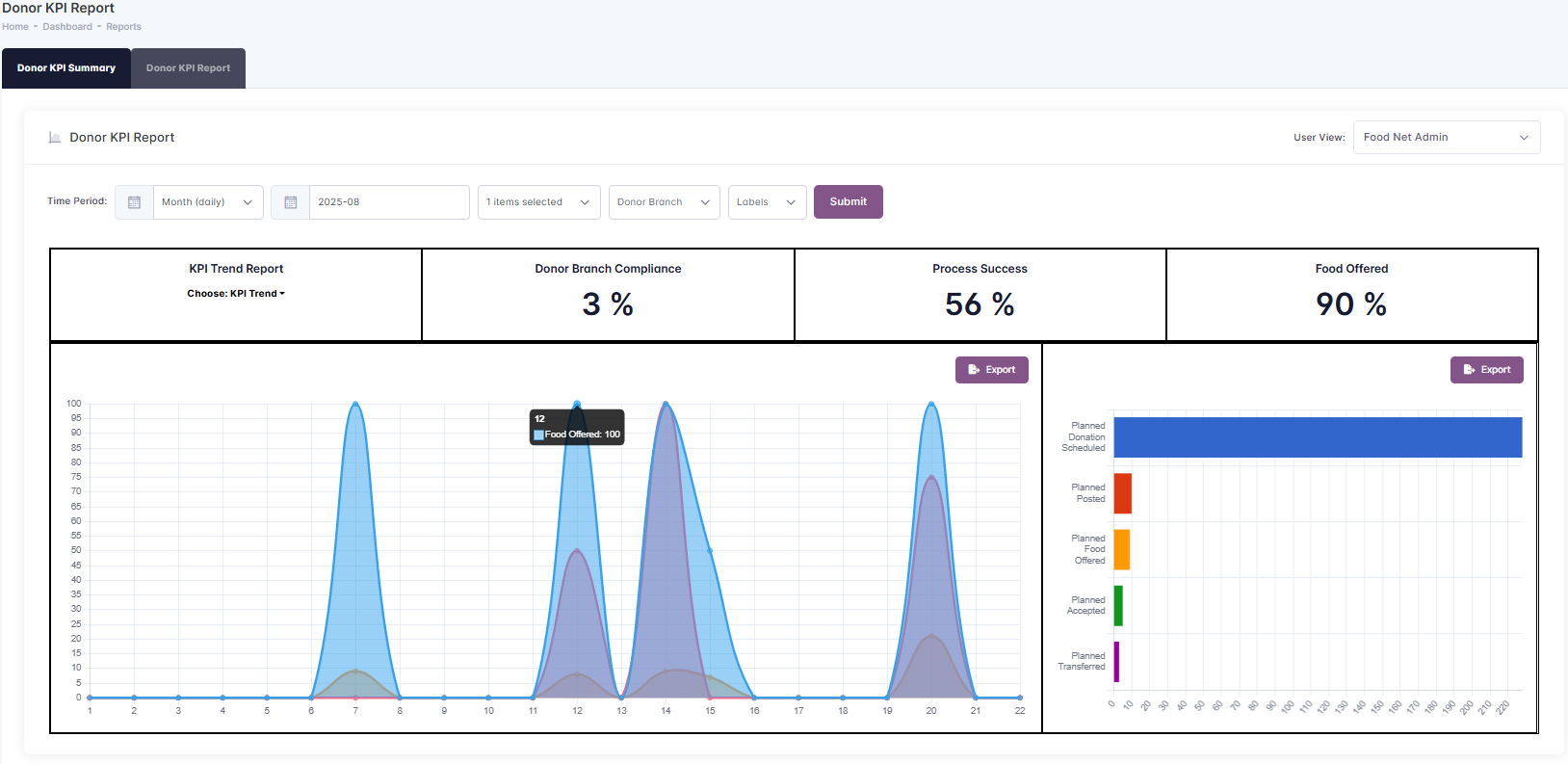Export the KPI trend line chart

pos(991,370)
